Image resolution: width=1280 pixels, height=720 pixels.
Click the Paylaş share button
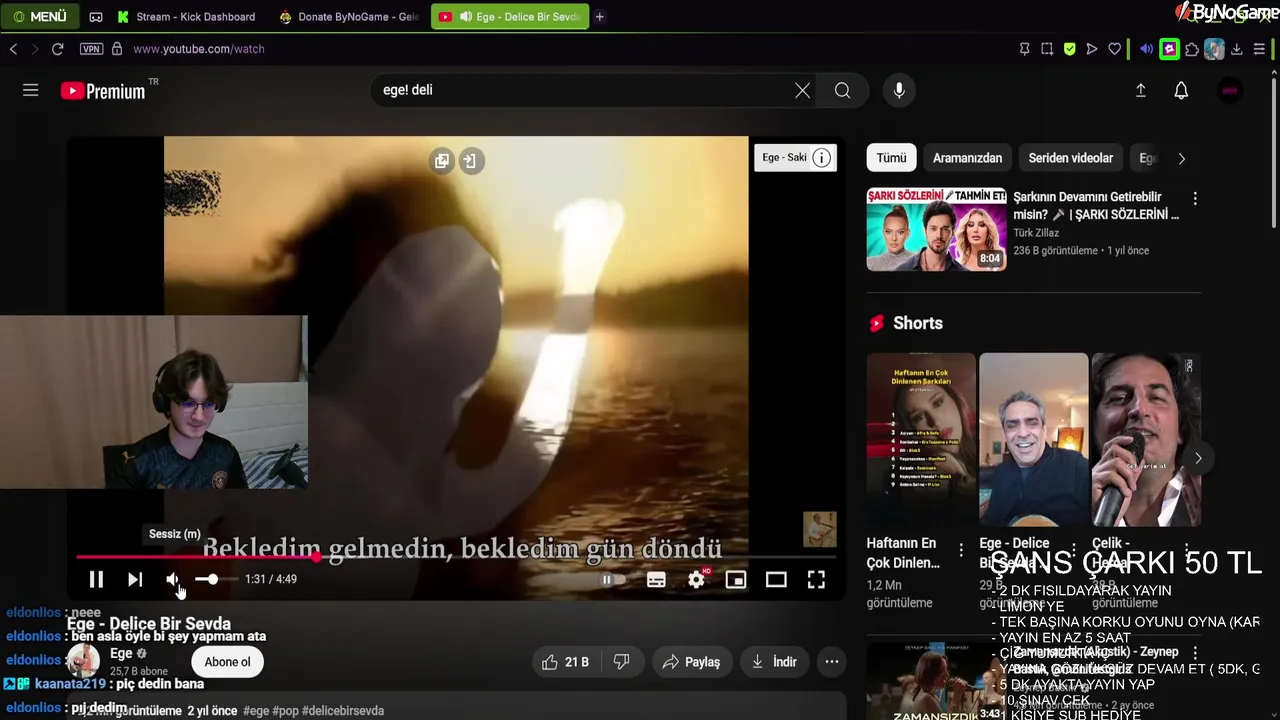691,662
